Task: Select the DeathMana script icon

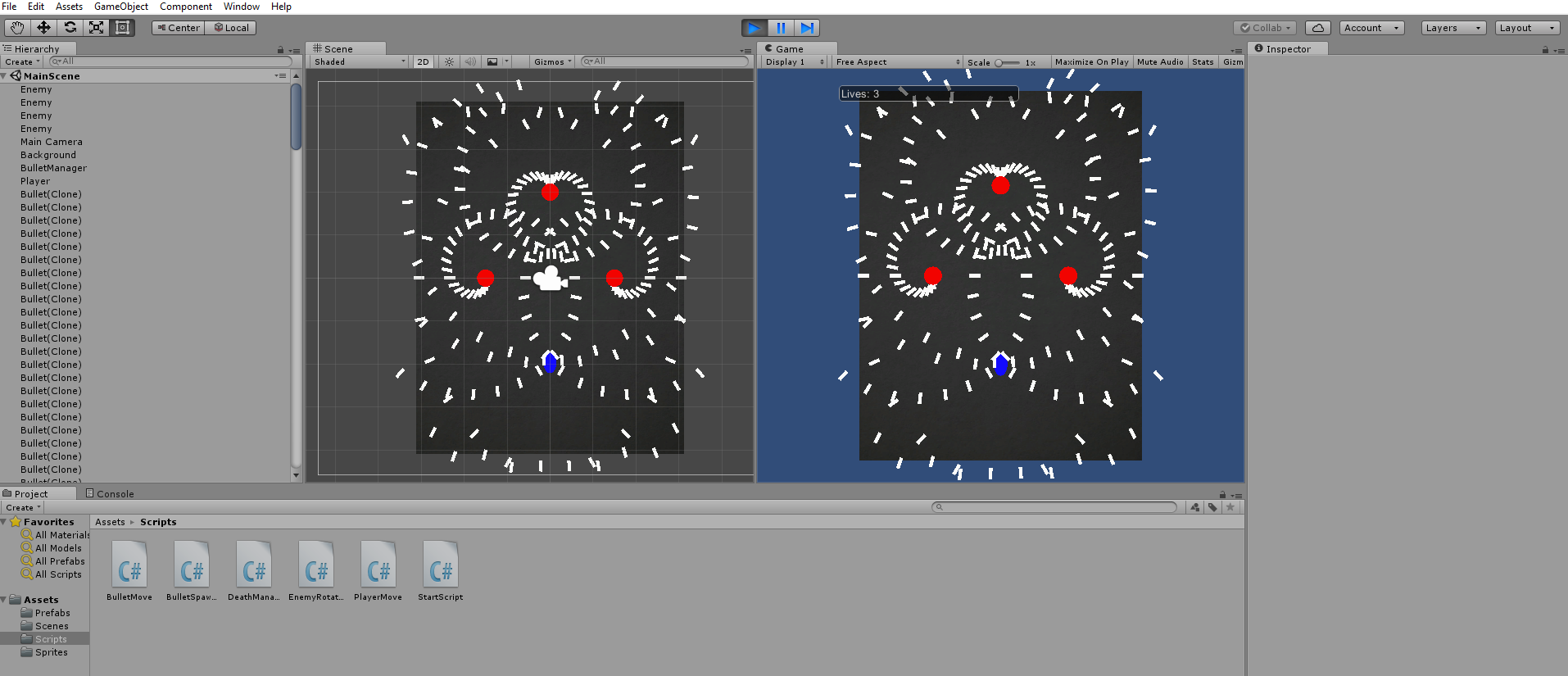Action: coord(254,564)
